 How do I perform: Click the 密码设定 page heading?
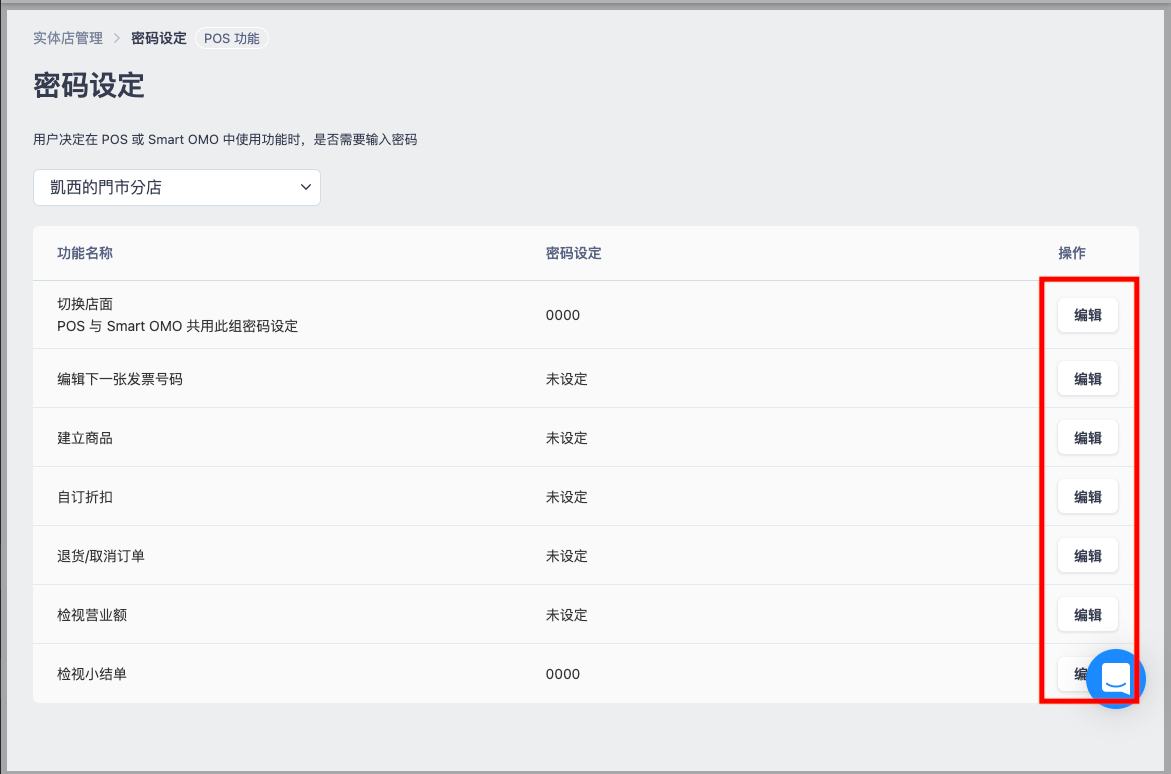[x=89, y=85]
